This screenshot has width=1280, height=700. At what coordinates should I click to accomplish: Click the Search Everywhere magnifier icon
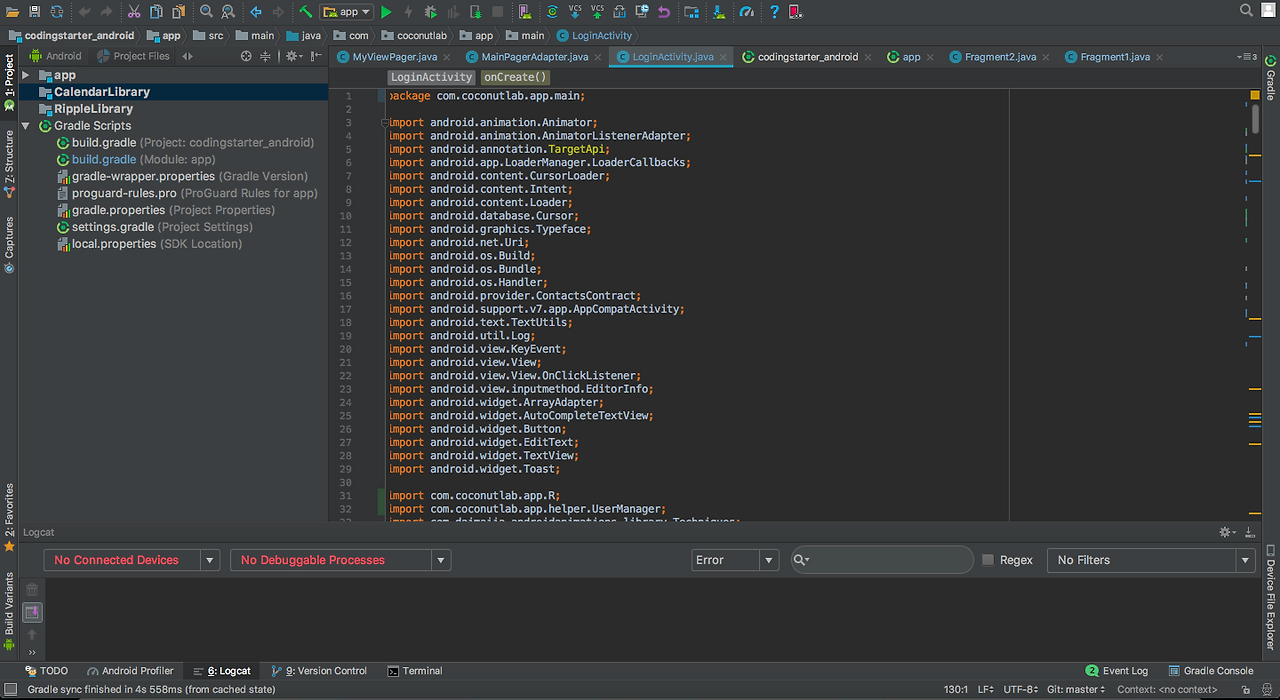click(x=1246, y=11)
